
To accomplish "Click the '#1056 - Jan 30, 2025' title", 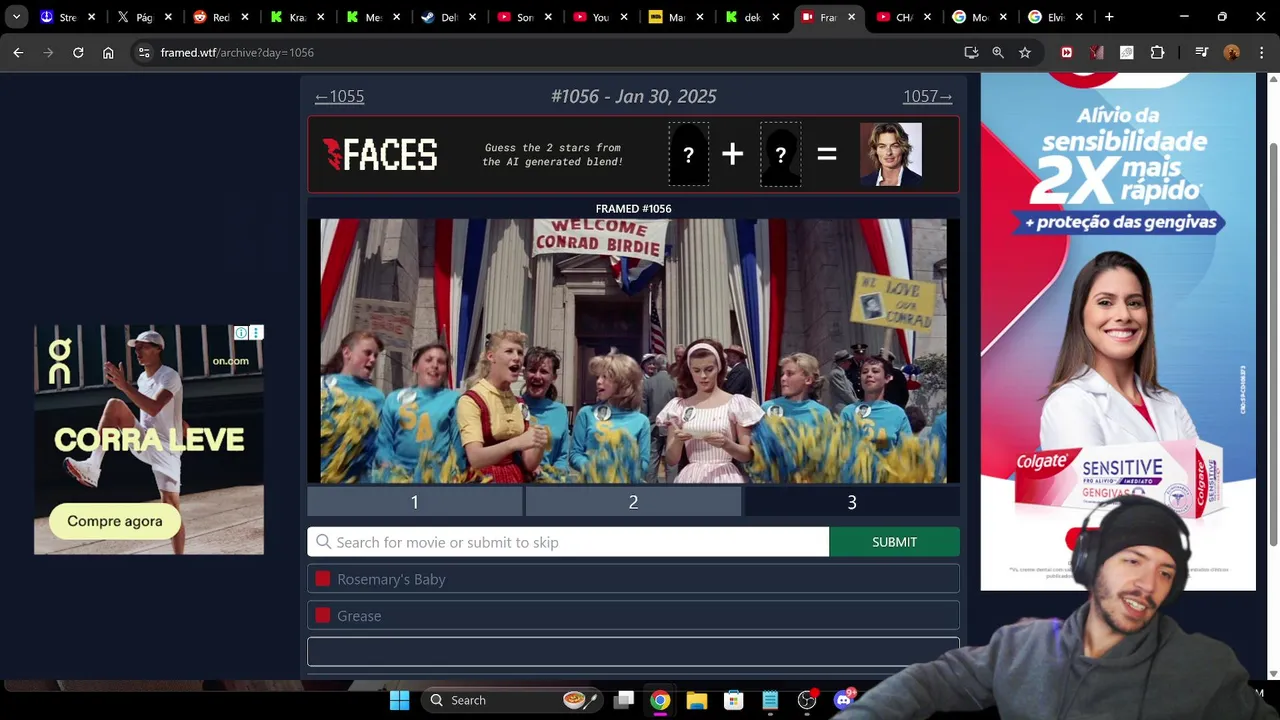I will coord(633,96).
